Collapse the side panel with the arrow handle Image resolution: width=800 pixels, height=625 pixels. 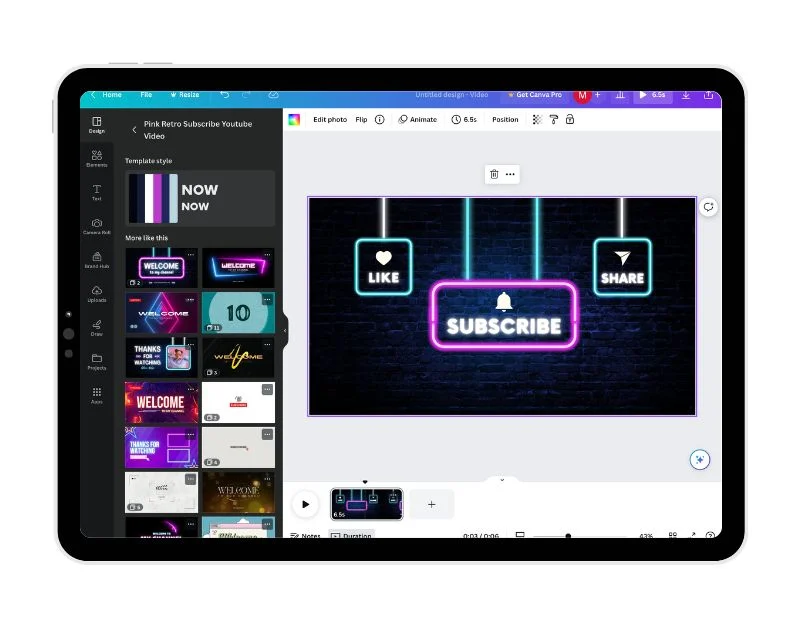click(x=284, y=330)
